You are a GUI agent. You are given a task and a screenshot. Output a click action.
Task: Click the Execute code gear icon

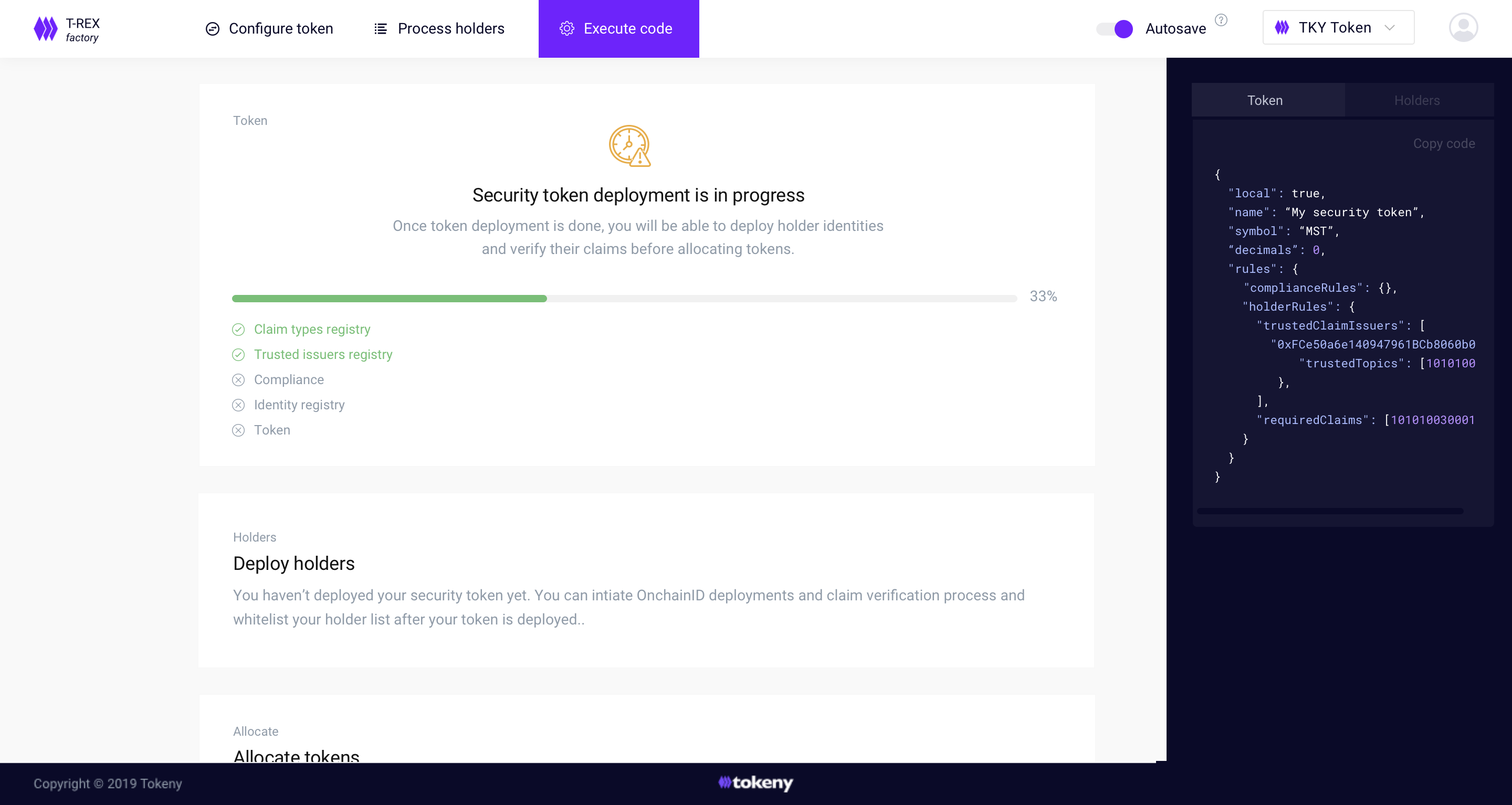(x=566, y=29)
